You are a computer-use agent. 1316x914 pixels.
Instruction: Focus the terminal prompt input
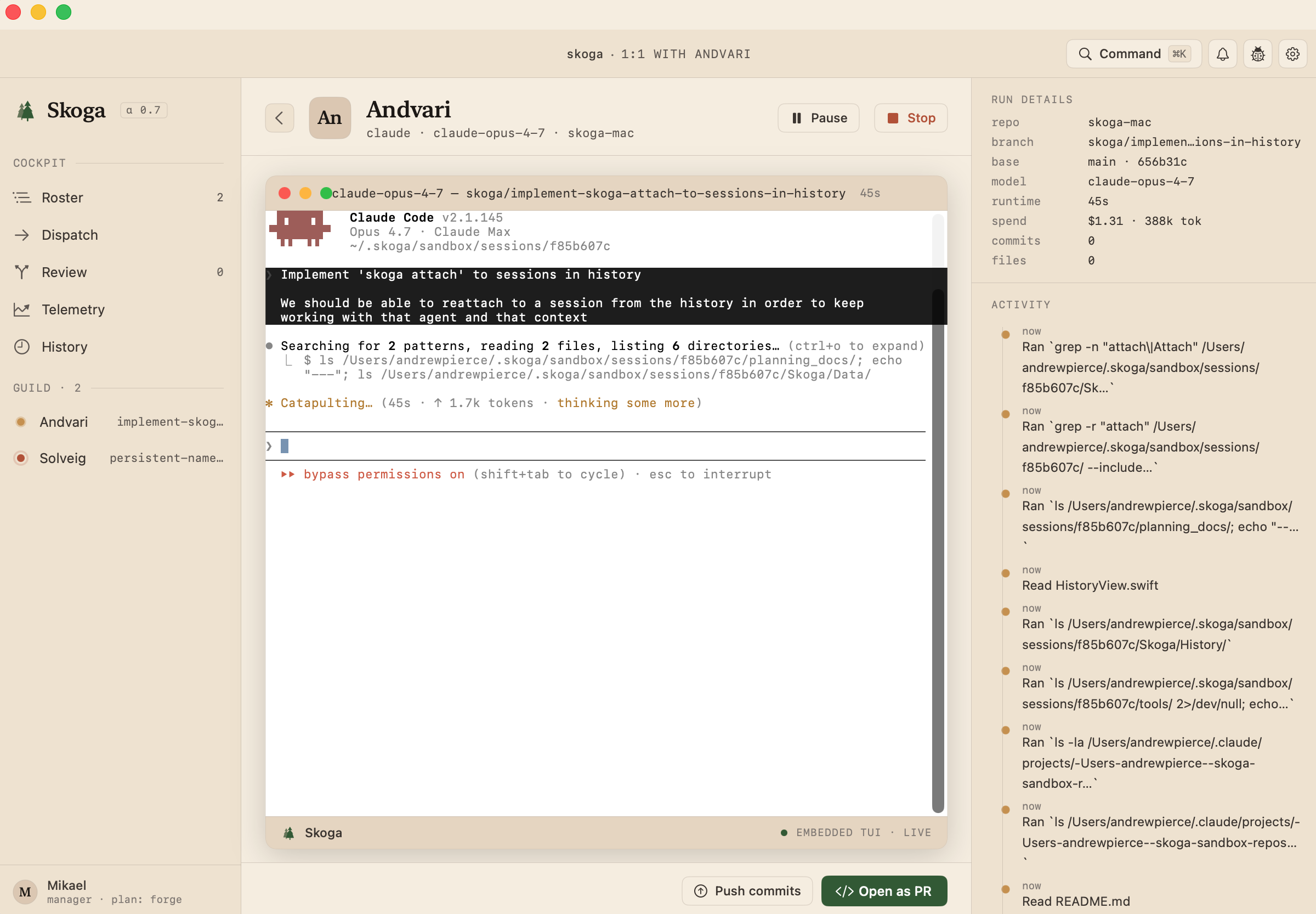pos(595,446)
